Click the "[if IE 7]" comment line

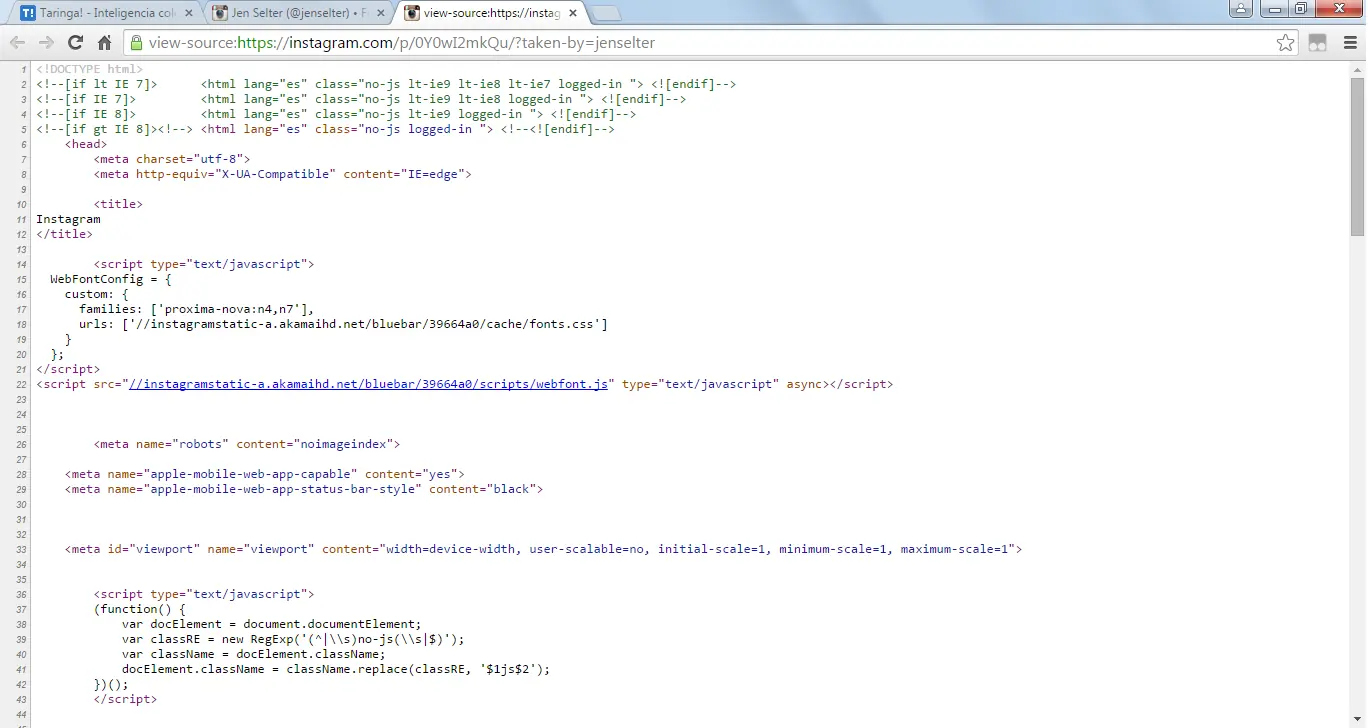point(361,99)
